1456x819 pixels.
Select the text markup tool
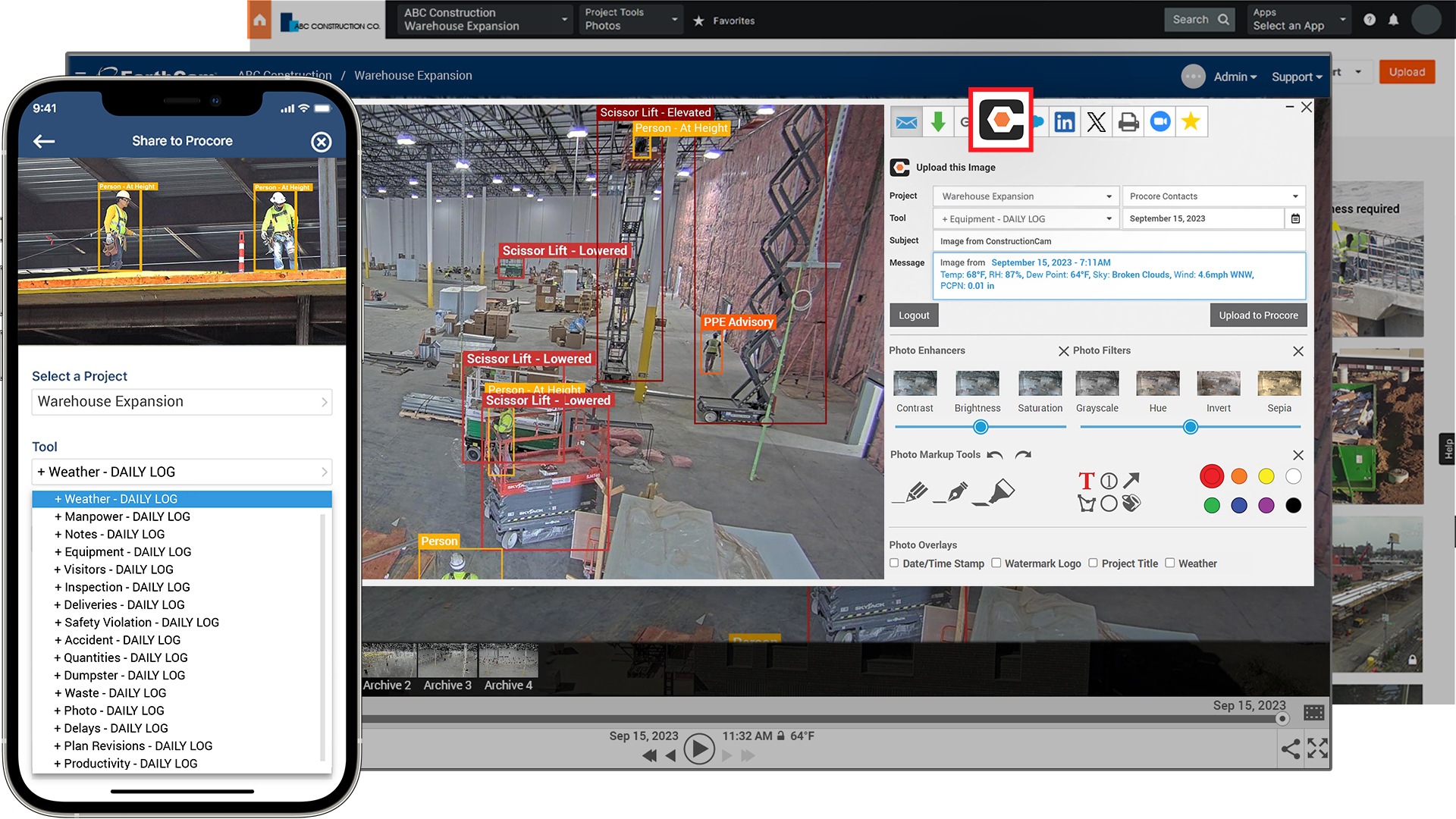point(1086,481)
